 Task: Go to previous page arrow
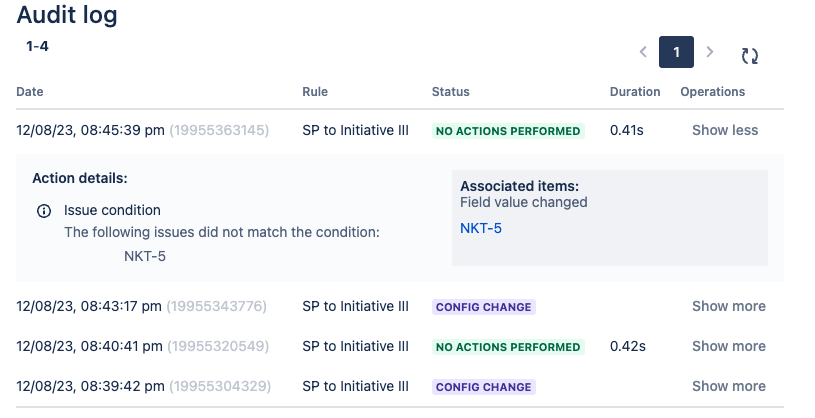coord(643,52)
